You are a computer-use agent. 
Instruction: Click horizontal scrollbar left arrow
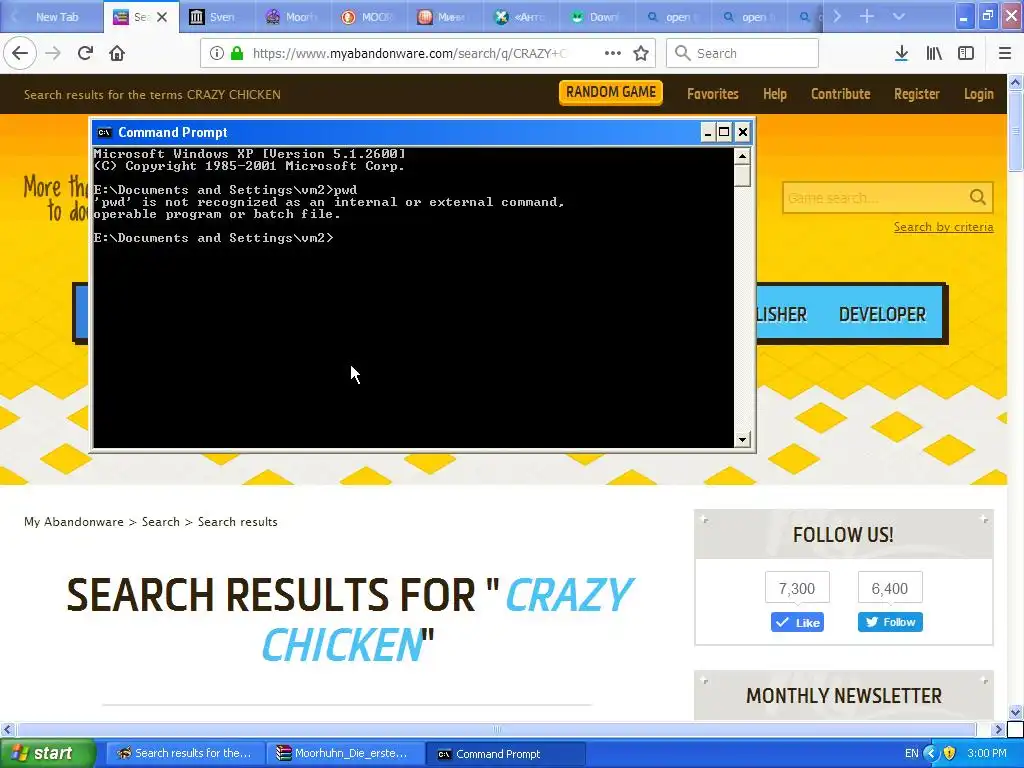(7, 729)
